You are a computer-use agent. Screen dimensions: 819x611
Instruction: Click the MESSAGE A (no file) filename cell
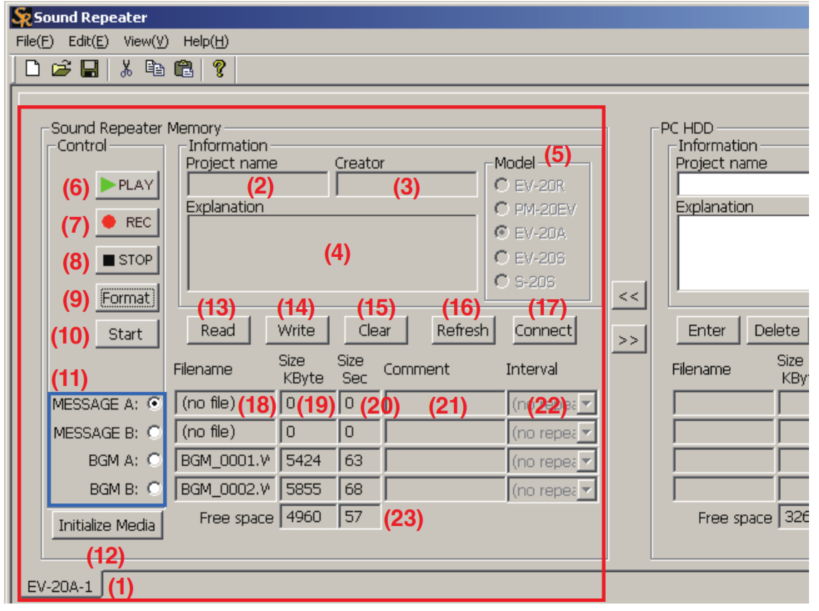pos(225,404)
